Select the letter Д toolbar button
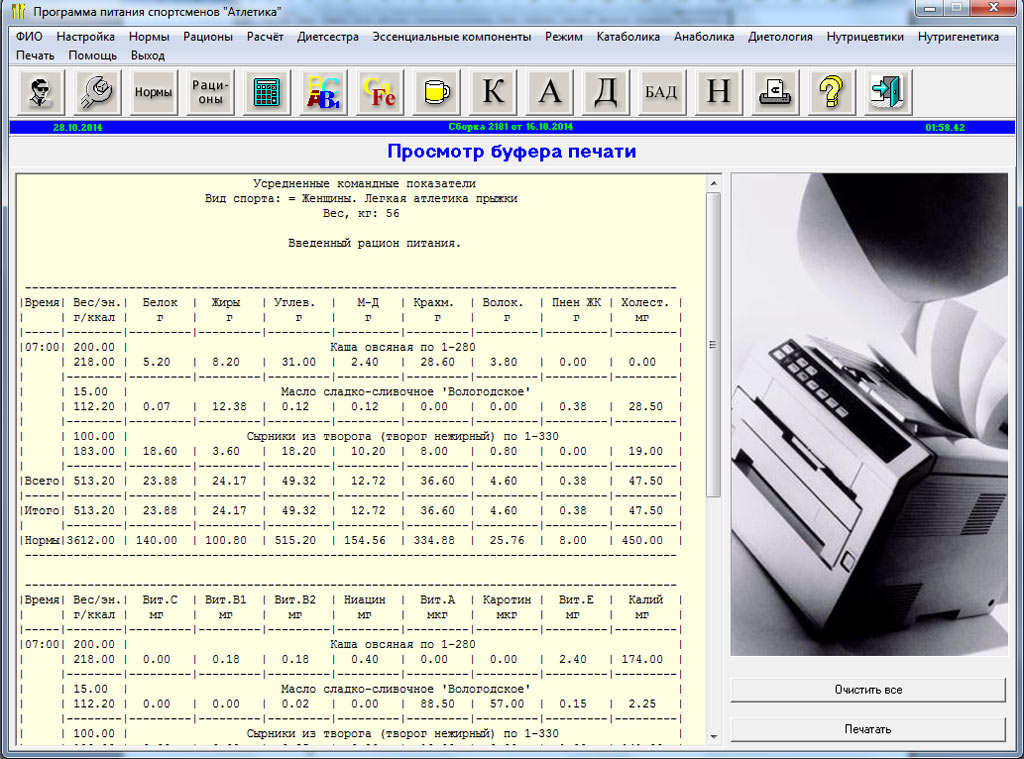 [x=606, y=93]
